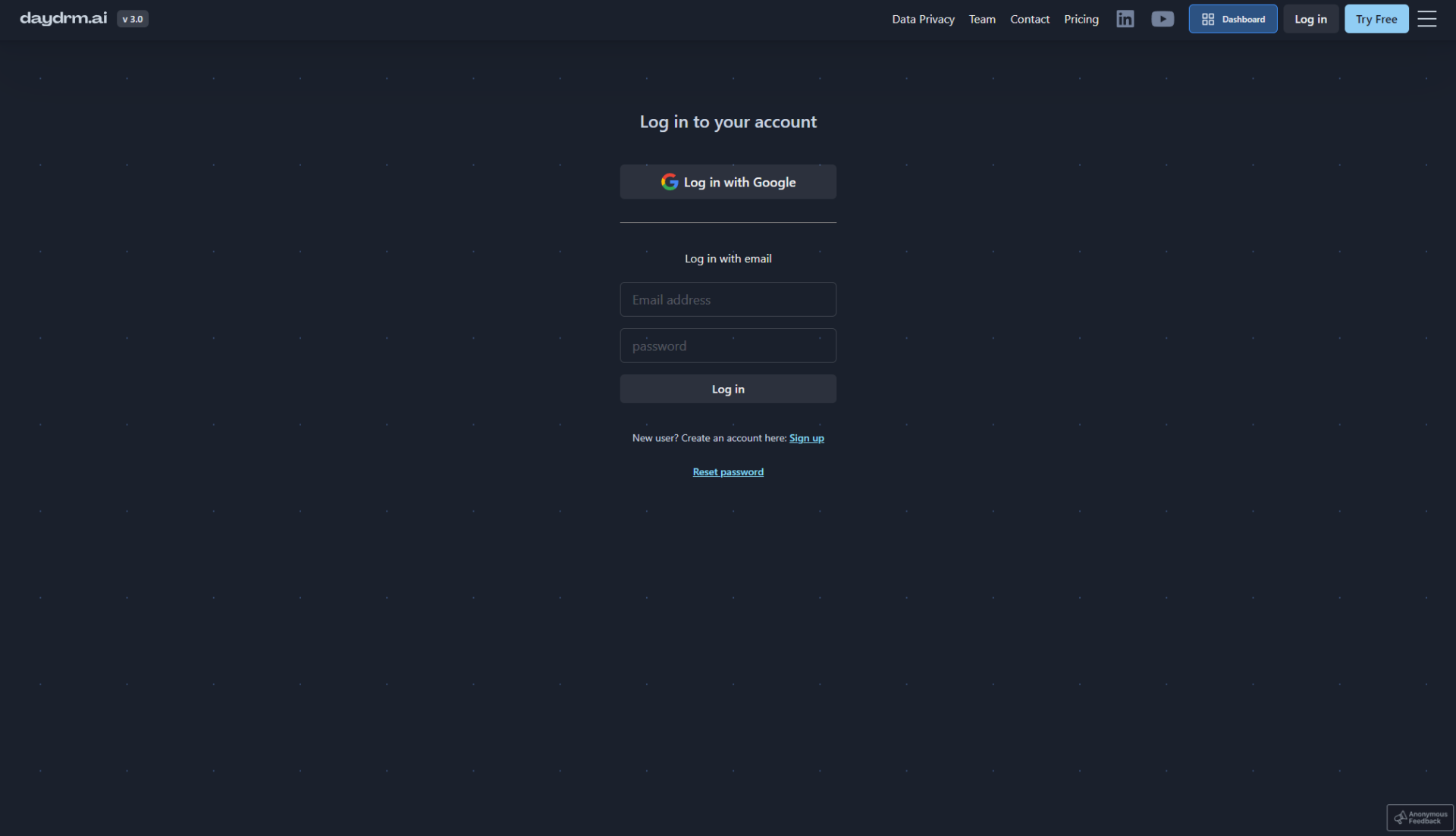Open Dashboard with the grid icon
The image size is (1456, 836).
(x=1232, y=19)
